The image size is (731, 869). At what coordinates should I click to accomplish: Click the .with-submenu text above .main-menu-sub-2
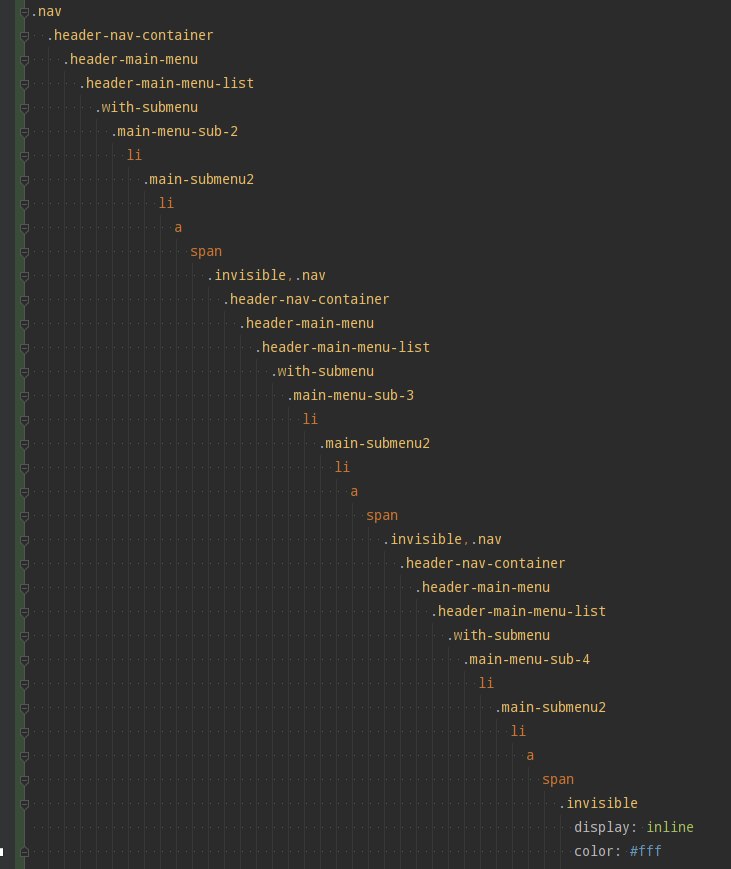point(146,107)
